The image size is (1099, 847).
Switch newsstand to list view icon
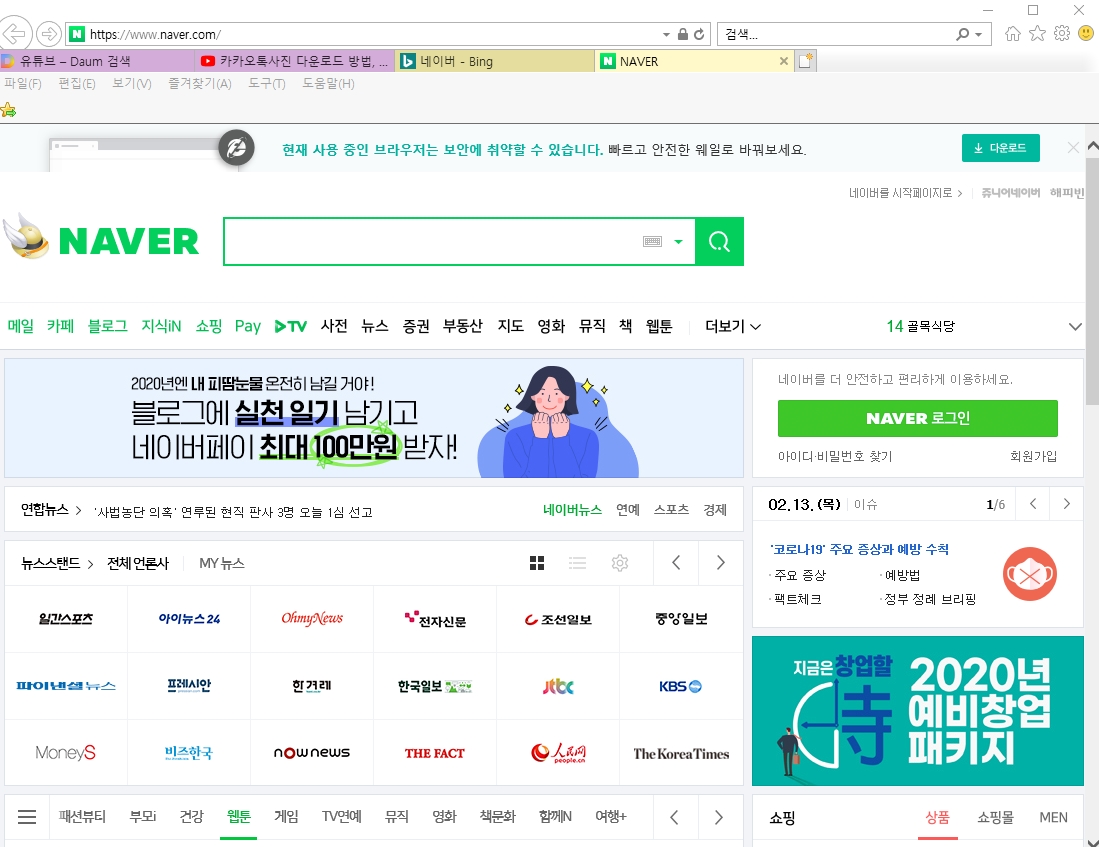tap(578, 563)
